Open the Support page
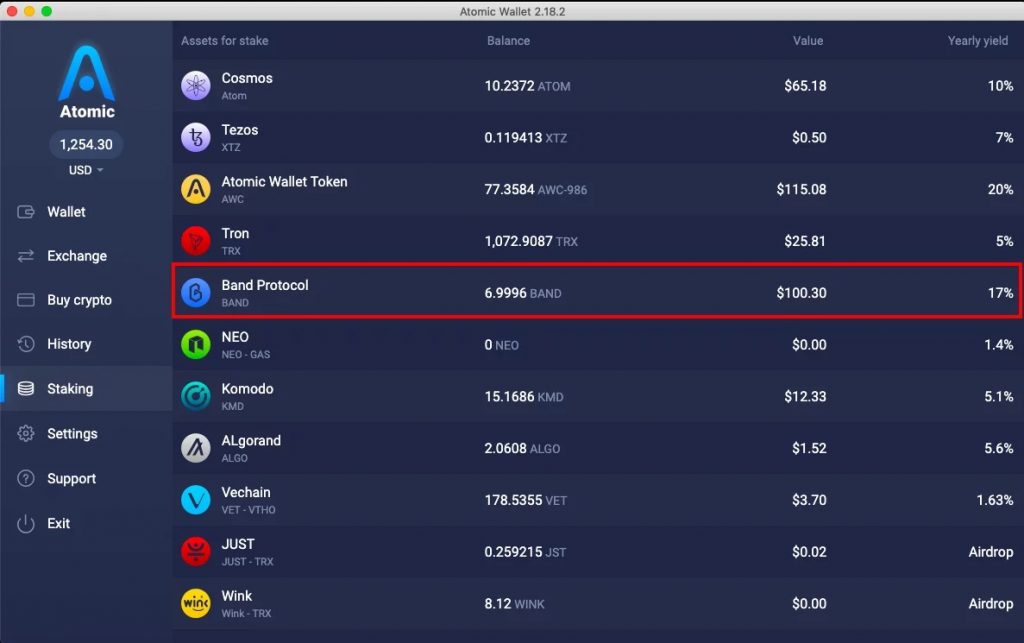The image size is (1024, 643). pos(86,478)
